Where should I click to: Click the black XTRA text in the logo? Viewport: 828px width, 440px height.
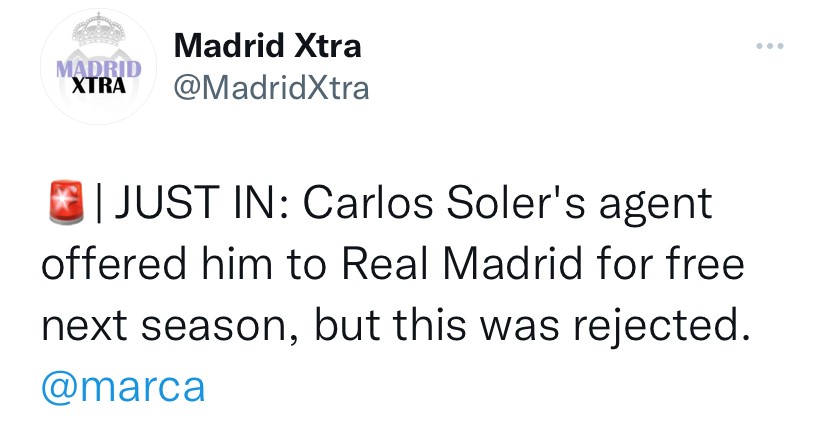point(98,86)
